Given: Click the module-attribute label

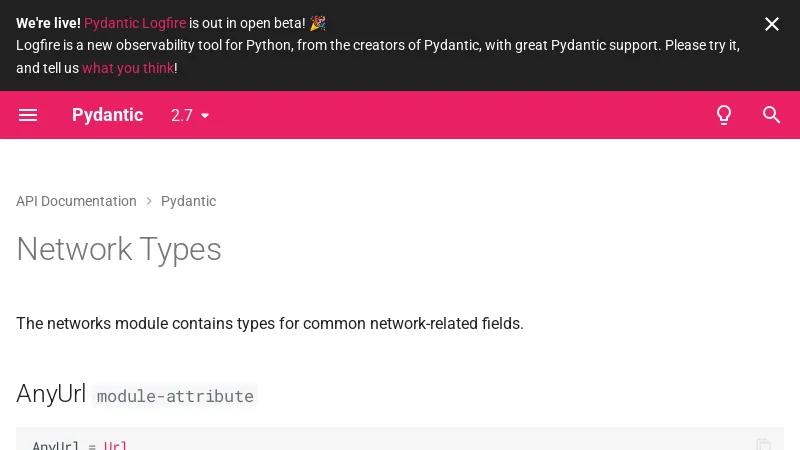Looking at the screenshot, I should coord(175,396).
